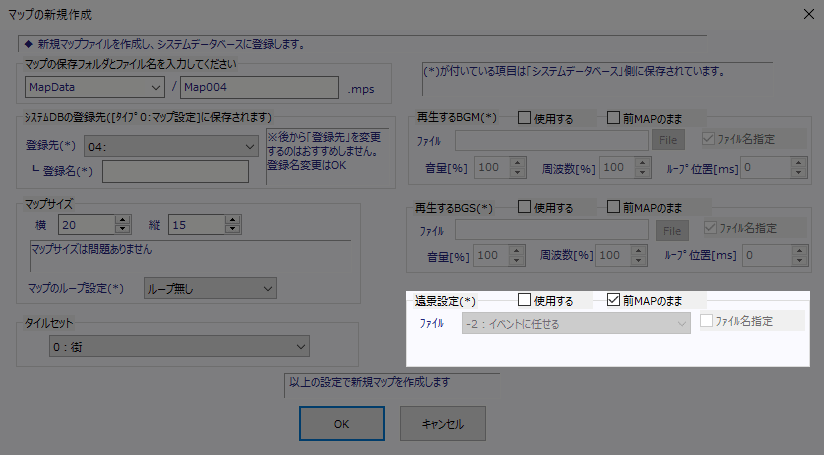Decrease map width with down arrow
Screen dimensions: 824x455
[122, 229]
